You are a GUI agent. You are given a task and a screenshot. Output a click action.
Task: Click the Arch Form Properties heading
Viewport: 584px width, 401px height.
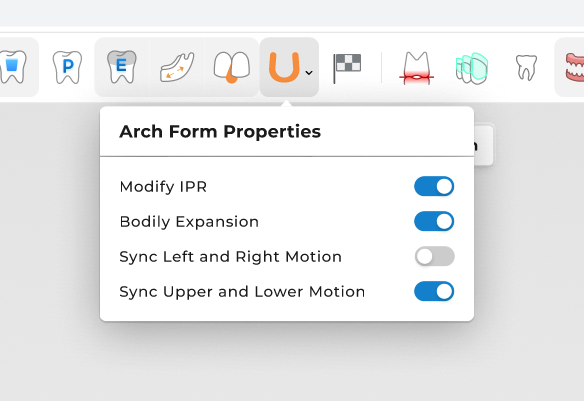point(220,131)
